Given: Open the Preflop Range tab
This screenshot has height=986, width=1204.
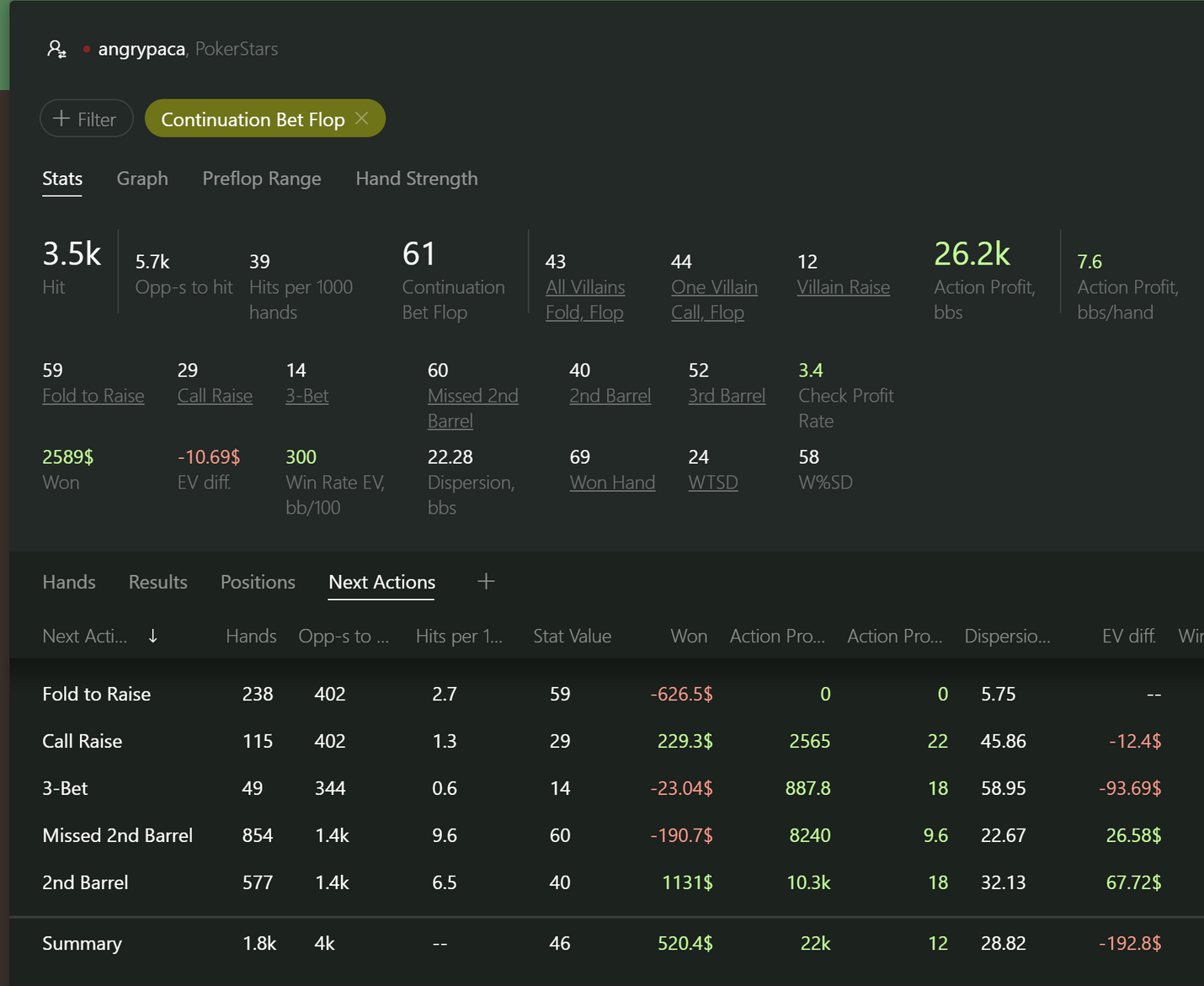Looking at the screenshot, I should [x=262, y=179].
